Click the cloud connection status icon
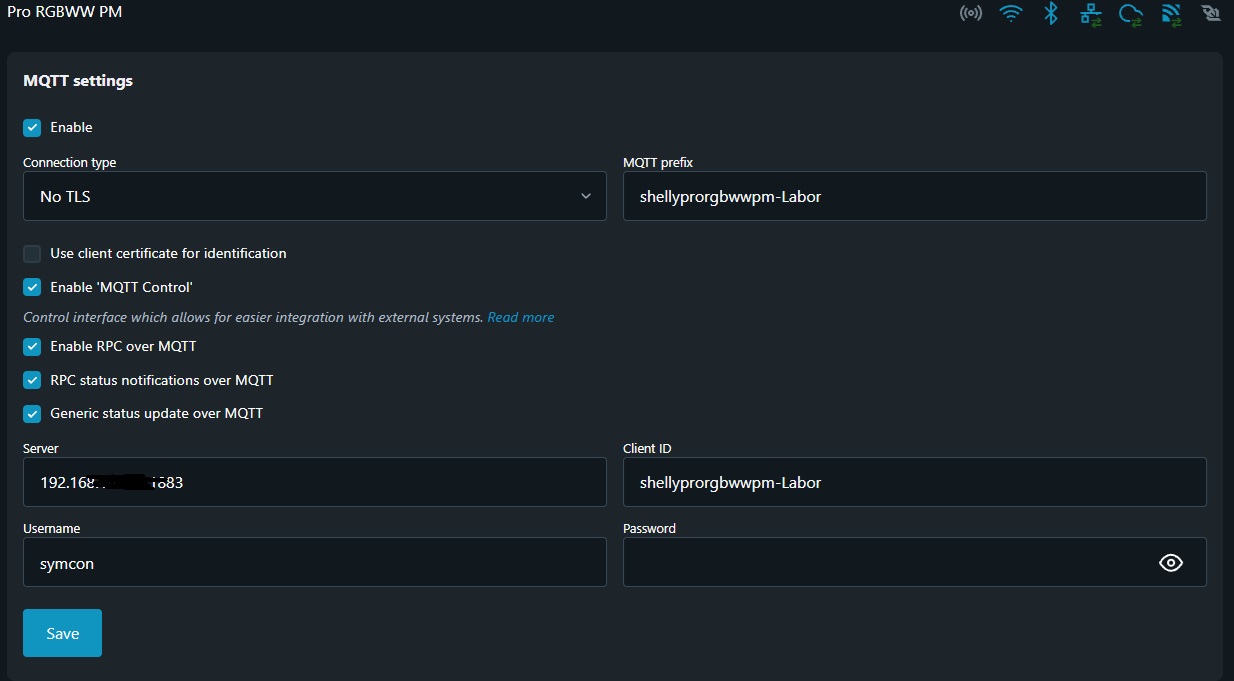 (1131, 14)
